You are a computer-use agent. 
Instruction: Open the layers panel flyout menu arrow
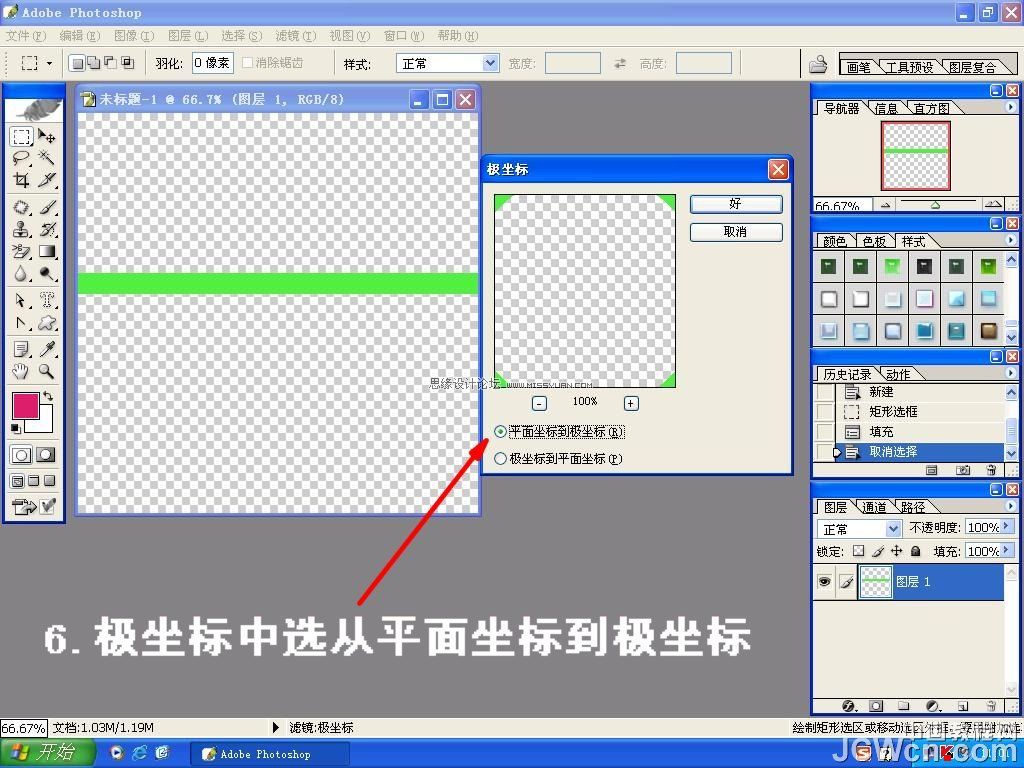[1011, 505]
